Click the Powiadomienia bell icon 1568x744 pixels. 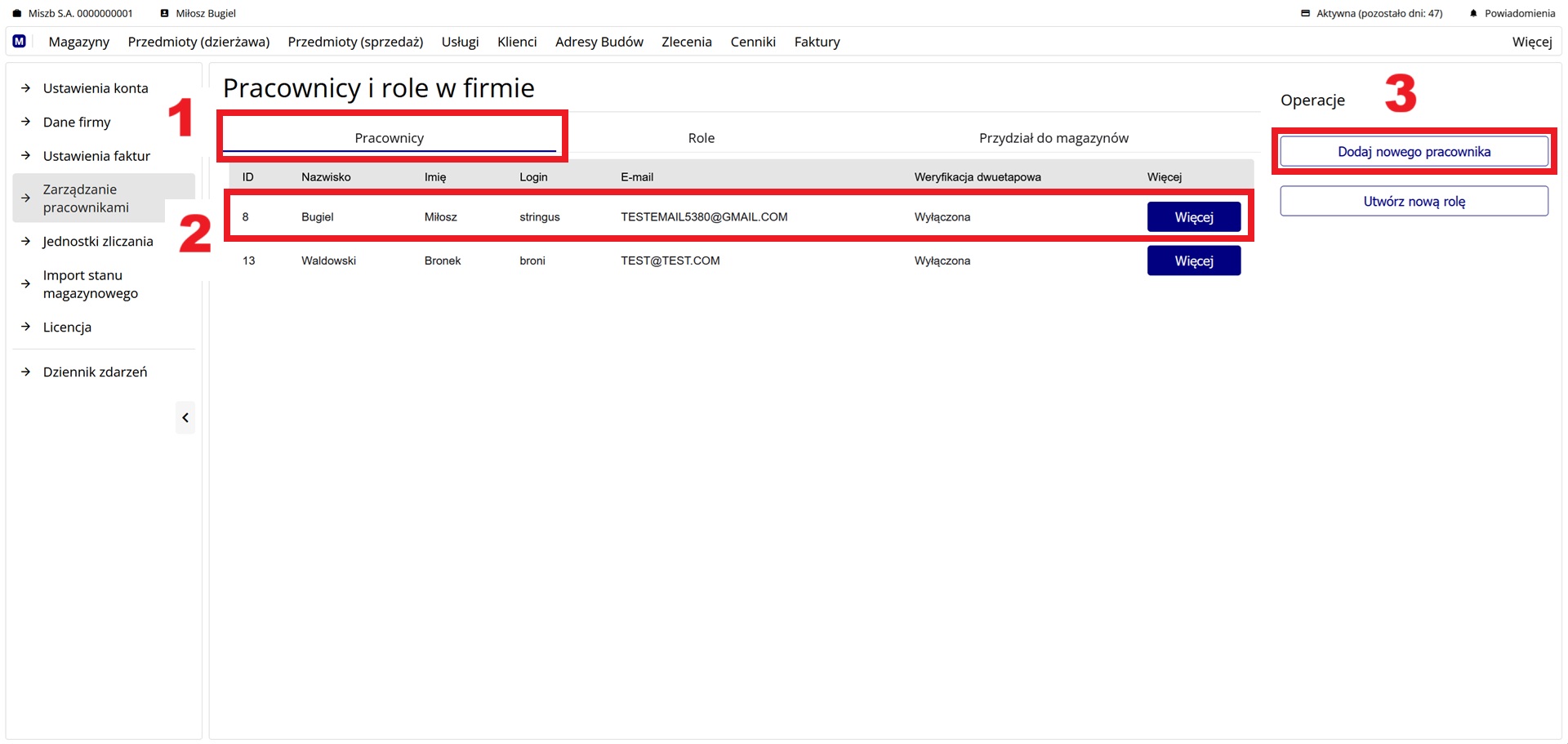(1473, 14)
